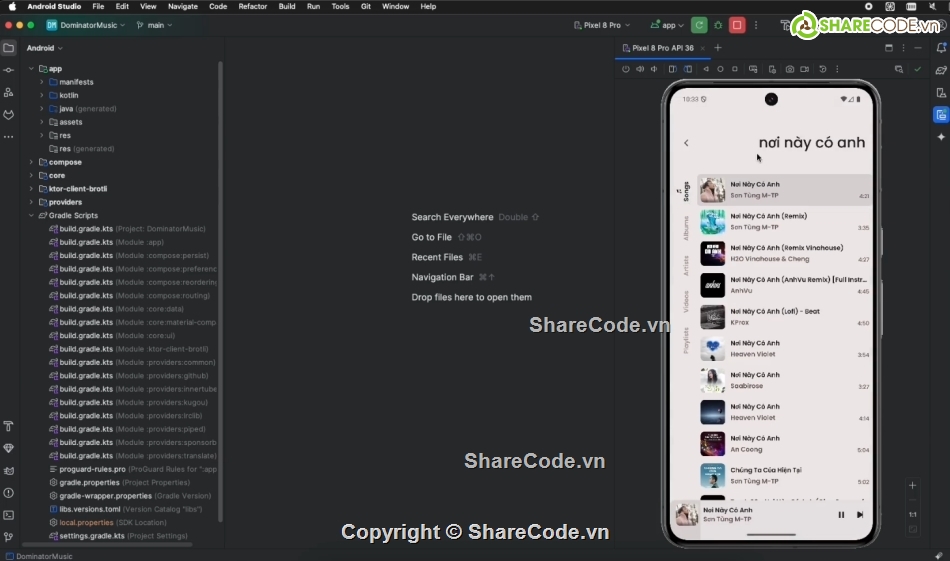950x561 pixels.
Task: Click the emulator Overview square icon
Action: click(x=735, y=69)
